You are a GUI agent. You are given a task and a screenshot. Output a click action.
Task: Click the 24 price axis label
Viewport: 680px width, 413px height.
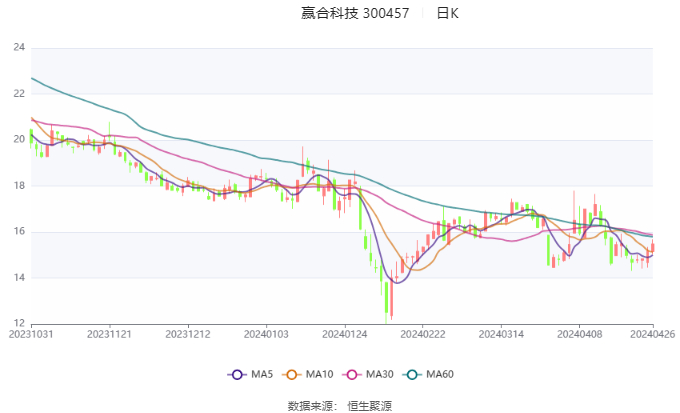pyautogui.click(x=19, y=48)
